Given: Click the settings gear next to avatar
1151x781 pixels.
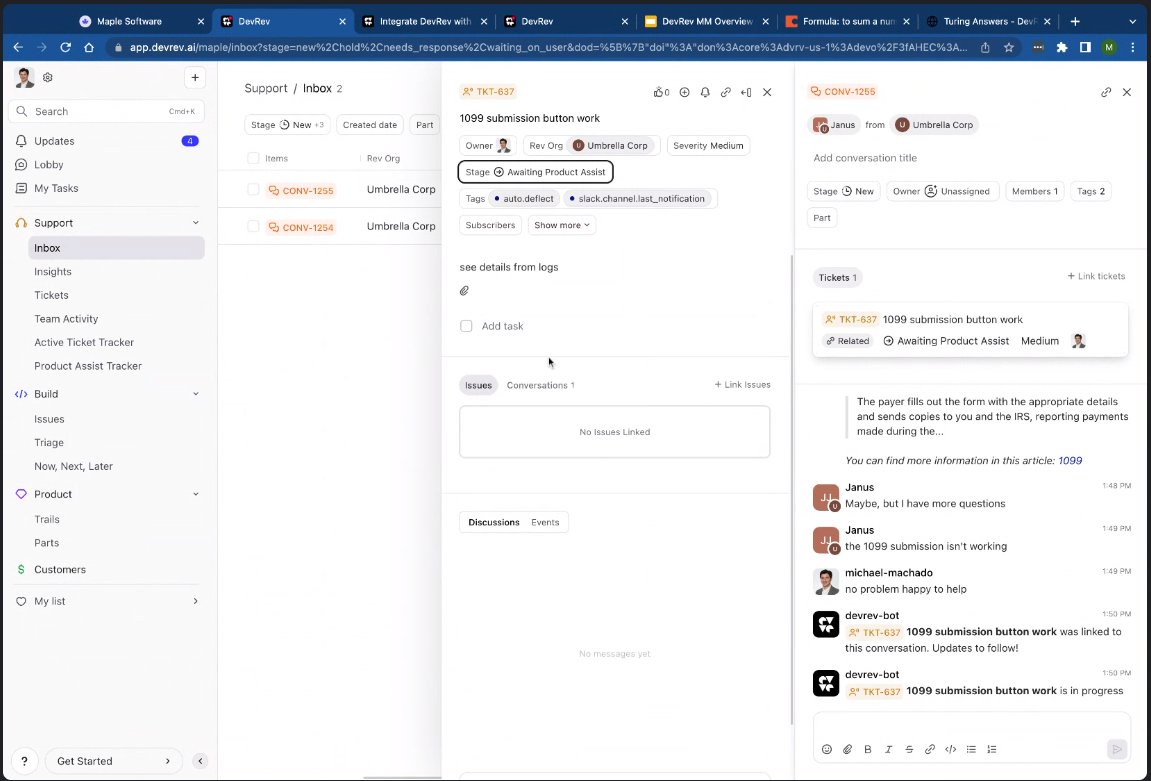Looking at the screenshot, I should (x=48, y=77).
